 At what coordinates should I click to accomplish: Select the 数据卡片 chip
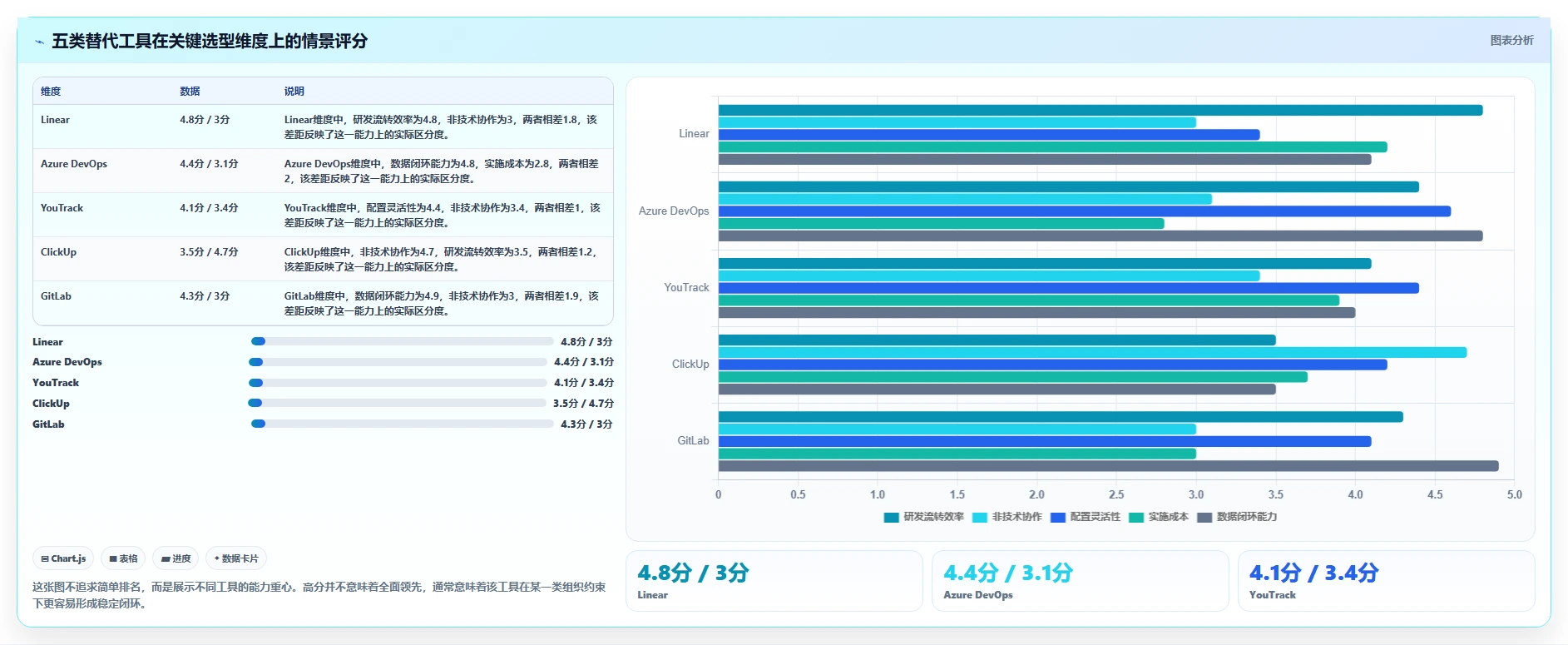click(236, 558)
